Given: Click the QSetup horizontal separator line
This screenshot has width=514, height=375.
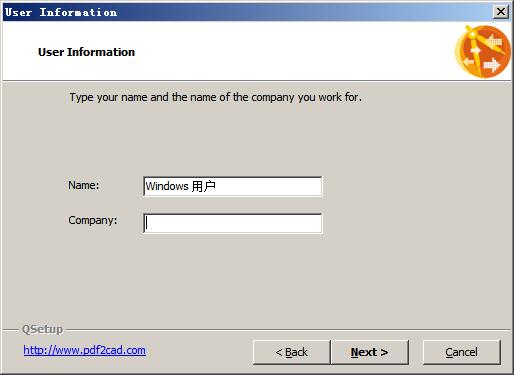Looking at the screenshot, I should point(288,330).
